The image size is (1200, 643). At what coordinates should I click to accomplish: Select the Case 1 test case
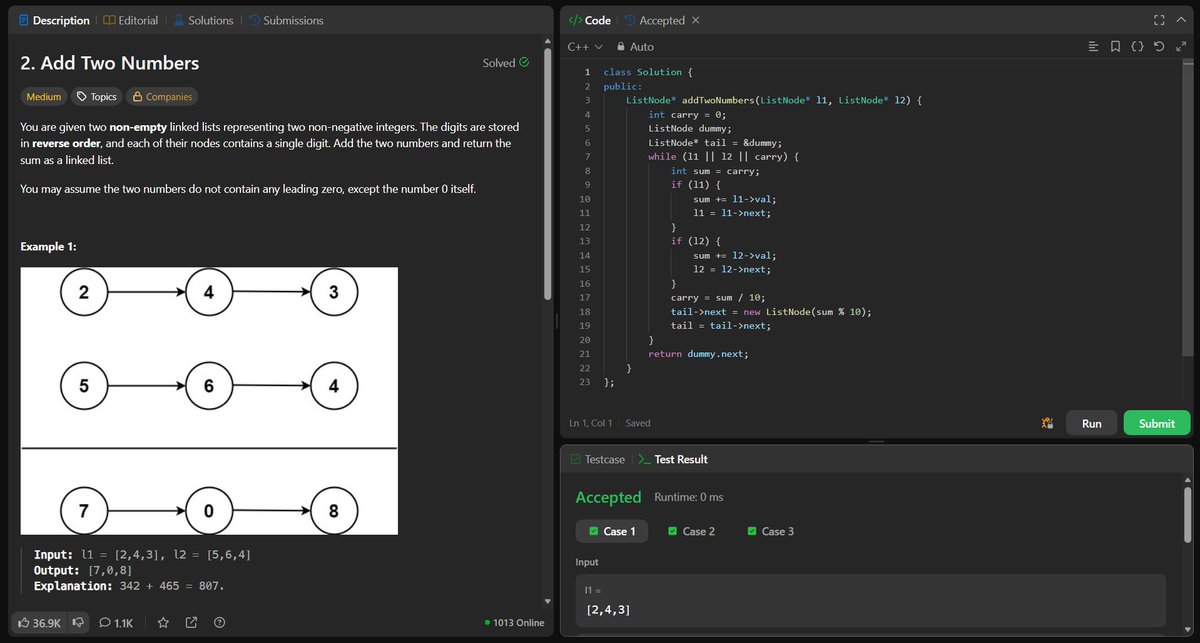coord(611,531)
